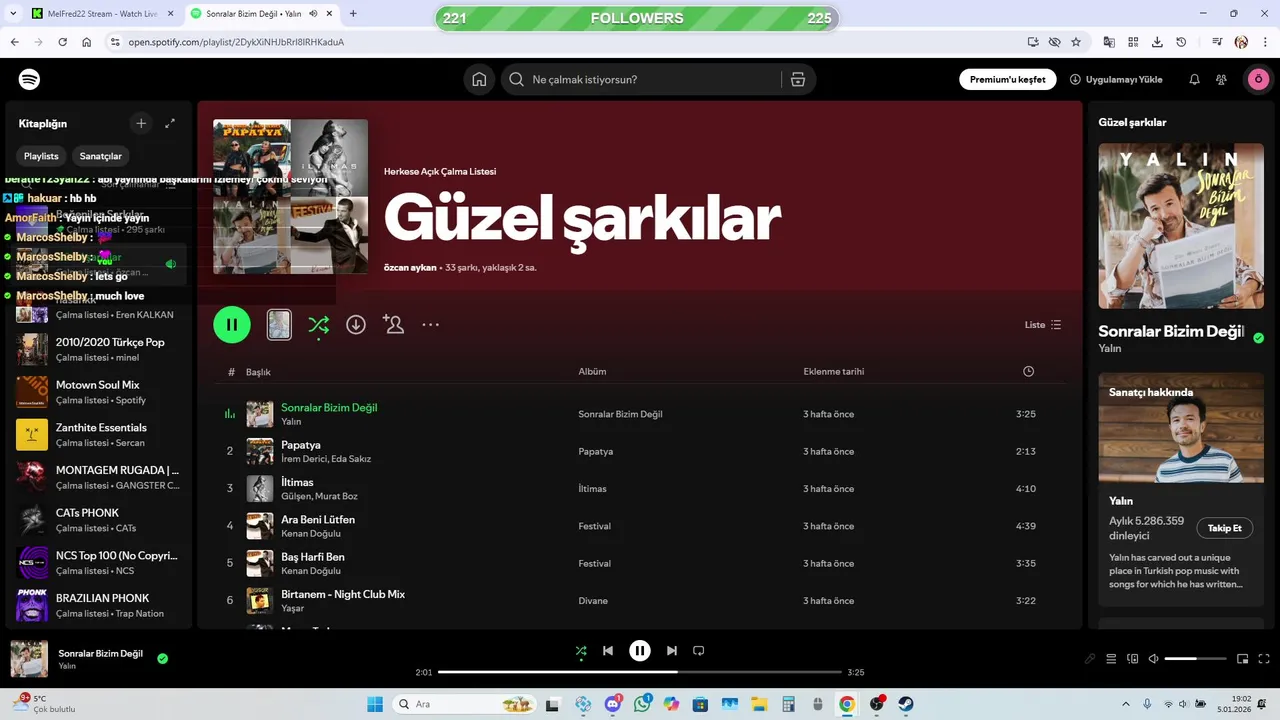Toggle repeat mode in the player

[699, 651]
